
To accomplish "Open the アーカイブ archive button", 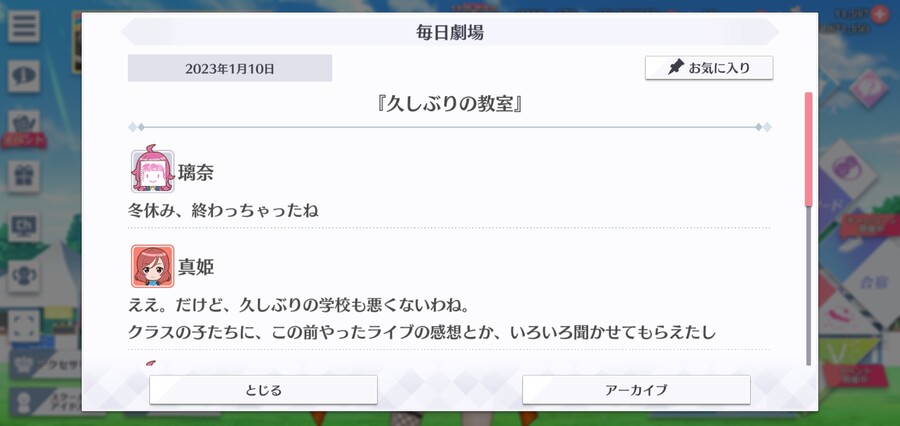I will tap(636, 390).
